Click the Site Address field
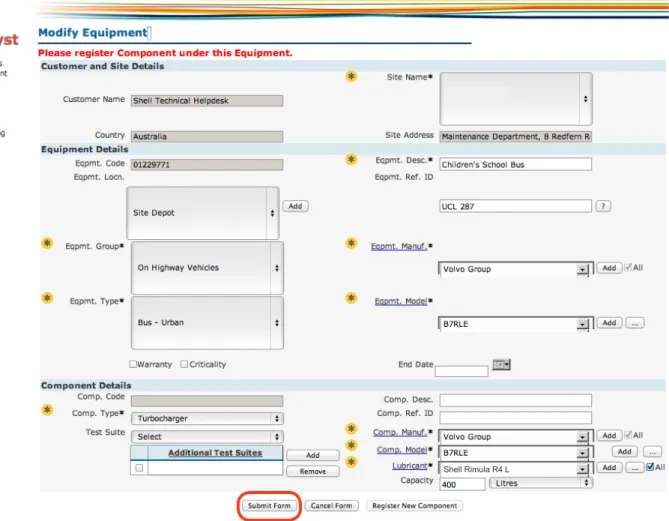Image resolution: width=669 pixels, height=521 pixels. tap(515, 137)
